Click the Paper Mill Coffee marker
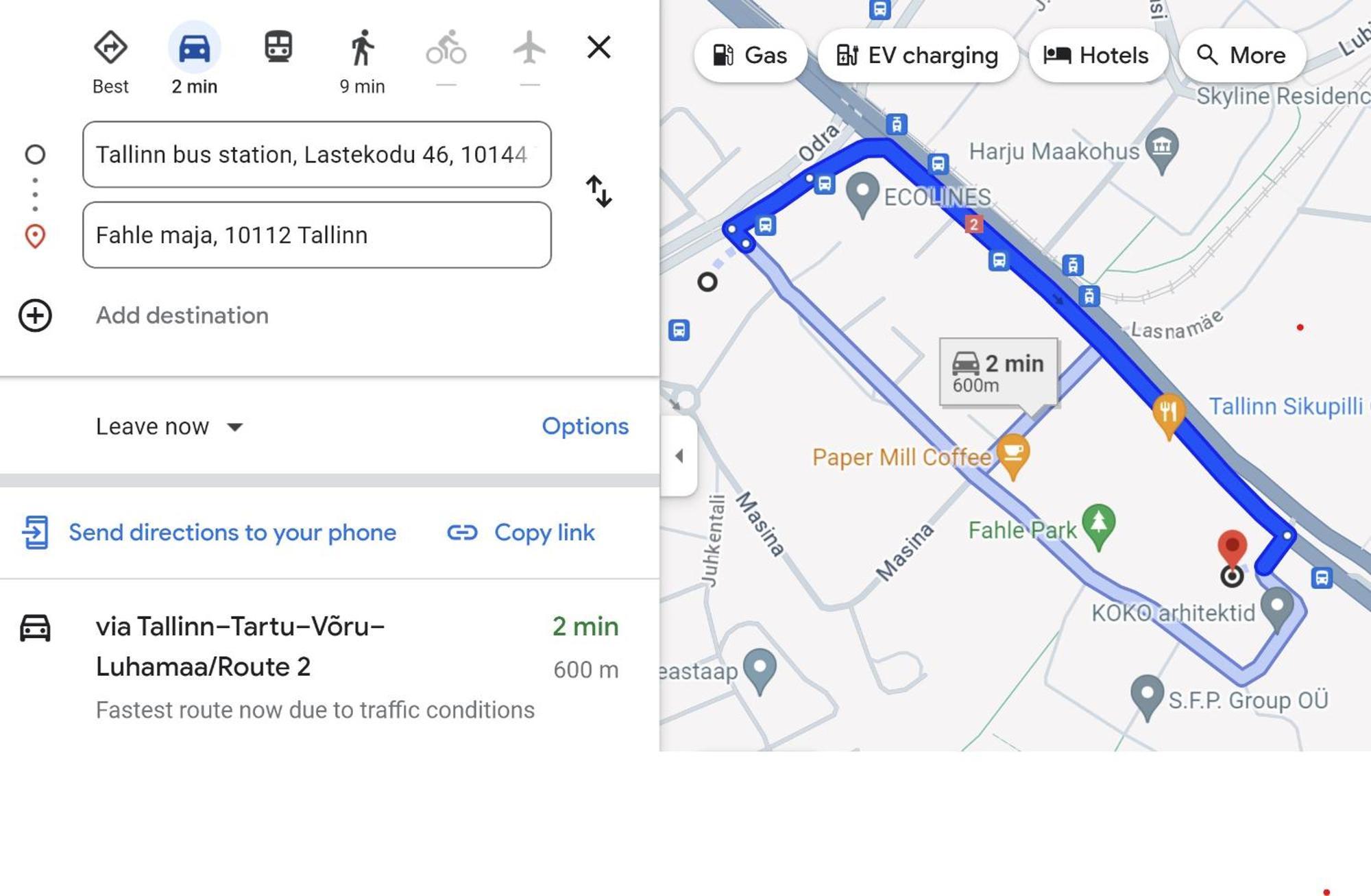1371x896 pixels. click(1013, 455)
